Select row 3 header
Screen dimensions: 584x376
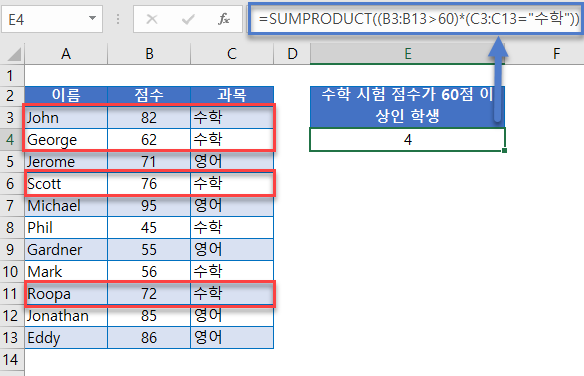coord(12,118)
